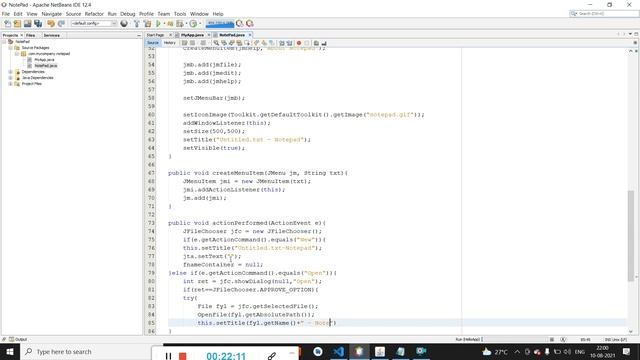
Task: Stop the screen recording red button
Action: pyautogui.click(x=182, y=356)
